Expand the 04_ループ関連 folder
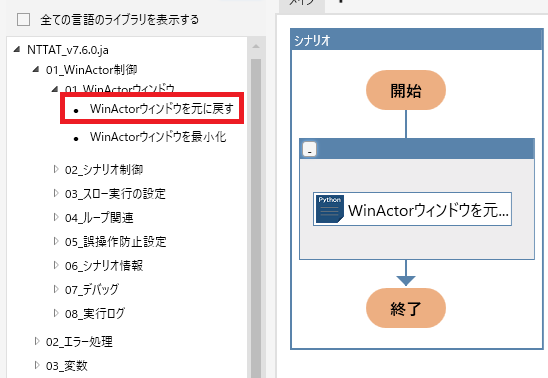Screen dimensions: 548x378 (56, 217)
